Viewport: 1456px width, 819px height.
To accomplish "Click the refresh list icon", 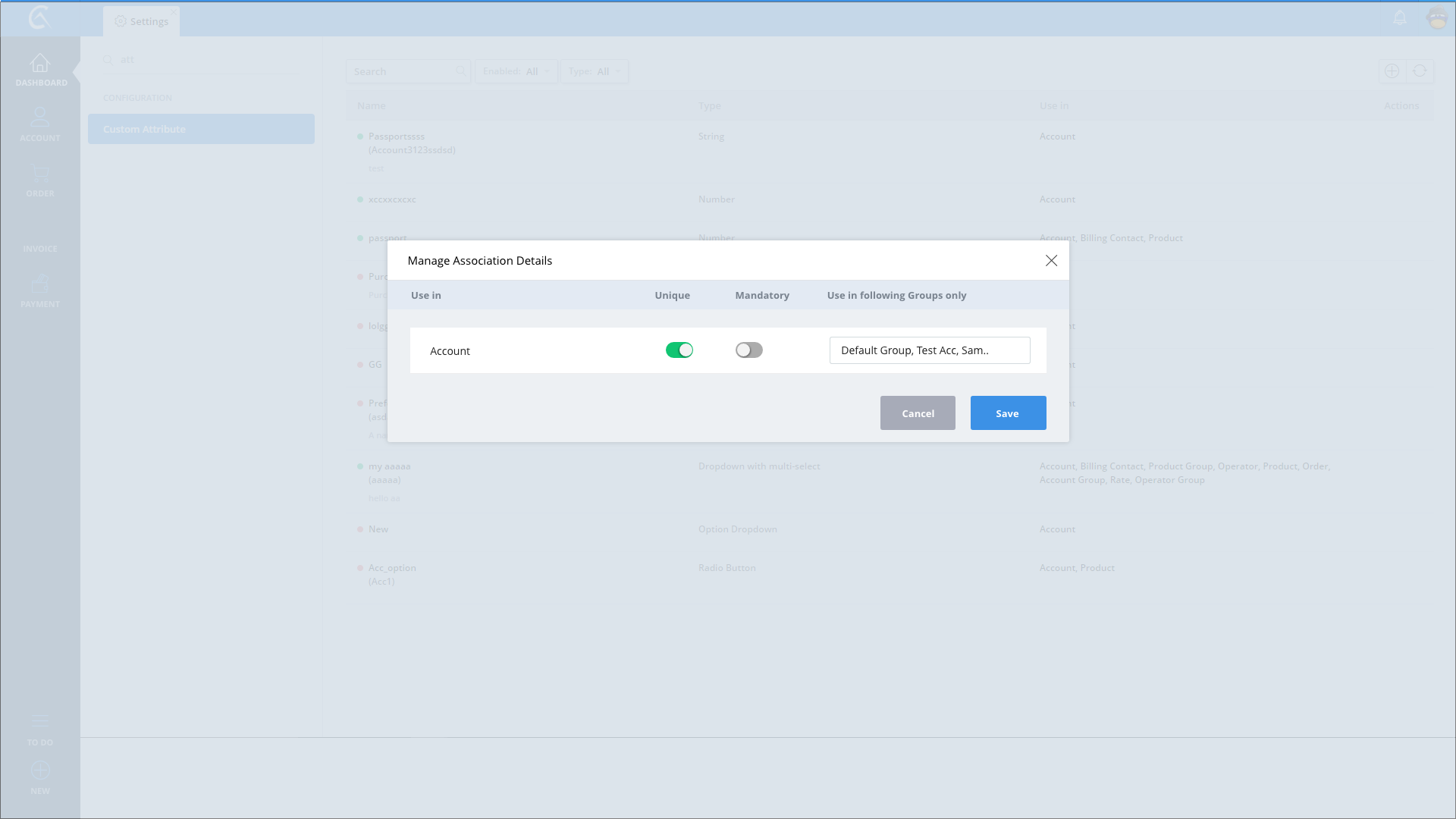I will tap(1420, 71).
